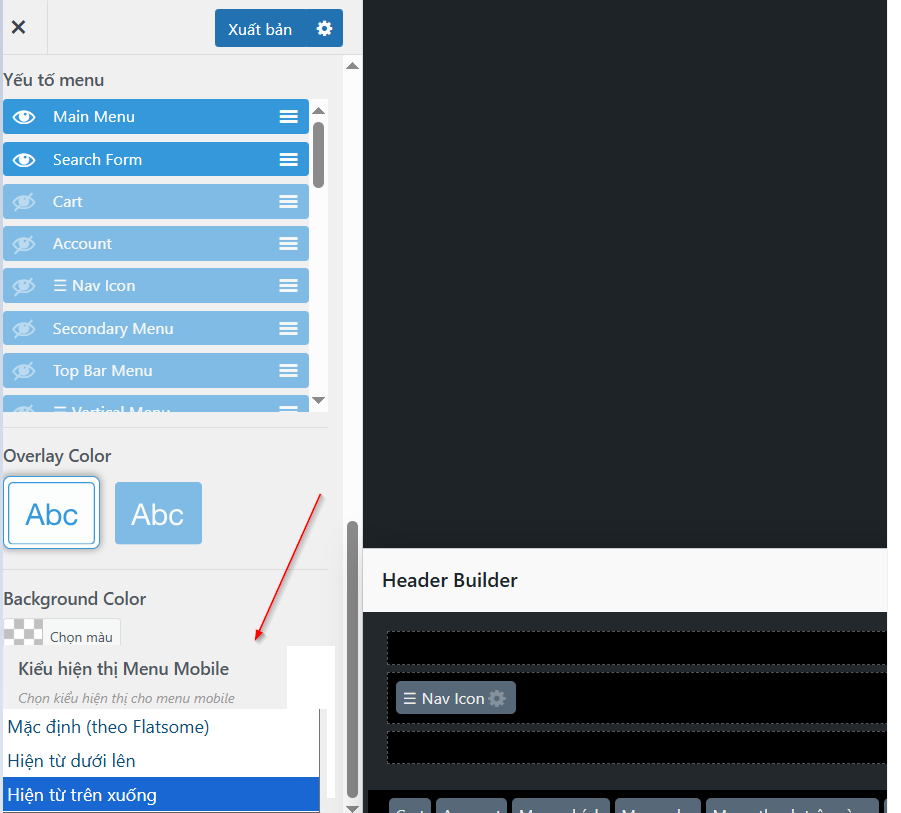Show the Cart element using its eye icon
Screen dimensions: 901x813
tap(24, 202)
